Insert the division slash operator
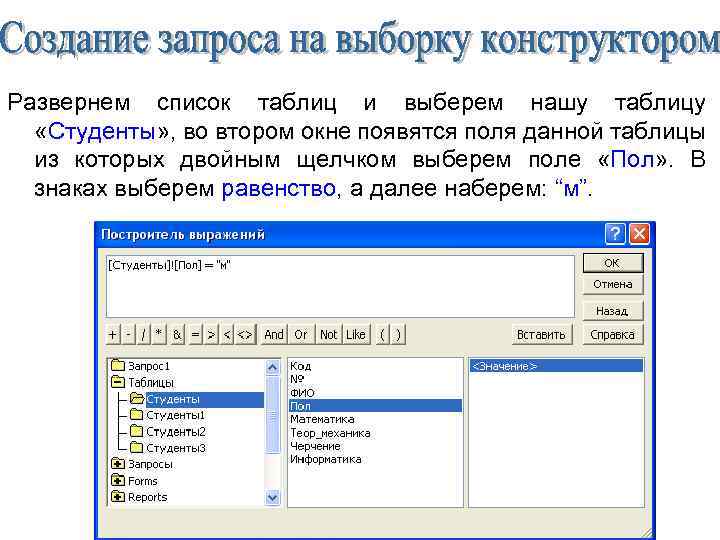Image resolution: width=720 pixels, height=540 pixels. click(144, 335)
